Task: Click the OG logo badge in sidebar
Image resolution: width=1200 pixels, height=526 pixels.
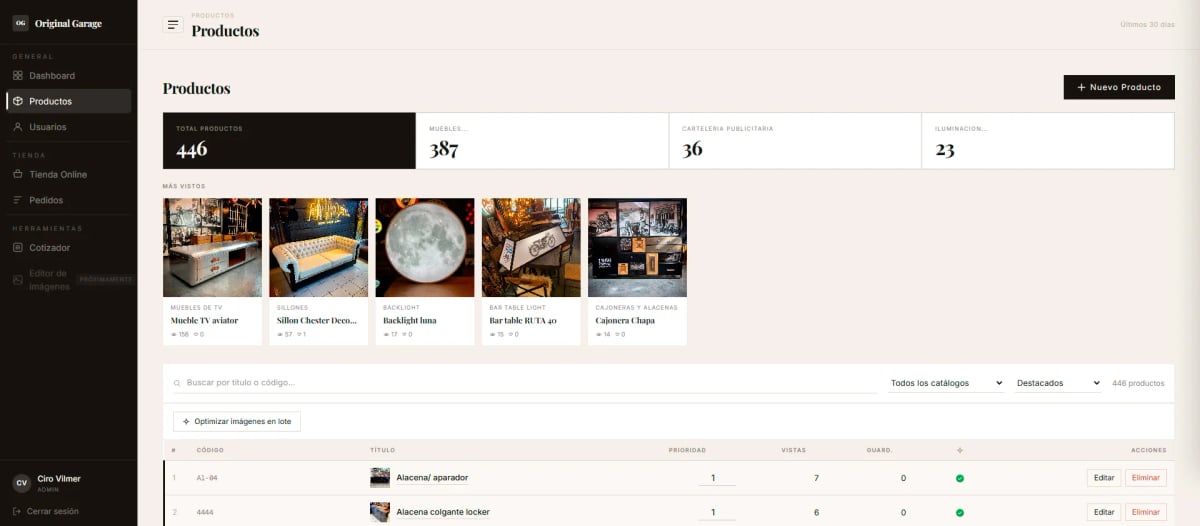Action: pyautogui.click(x=20, y=23)
